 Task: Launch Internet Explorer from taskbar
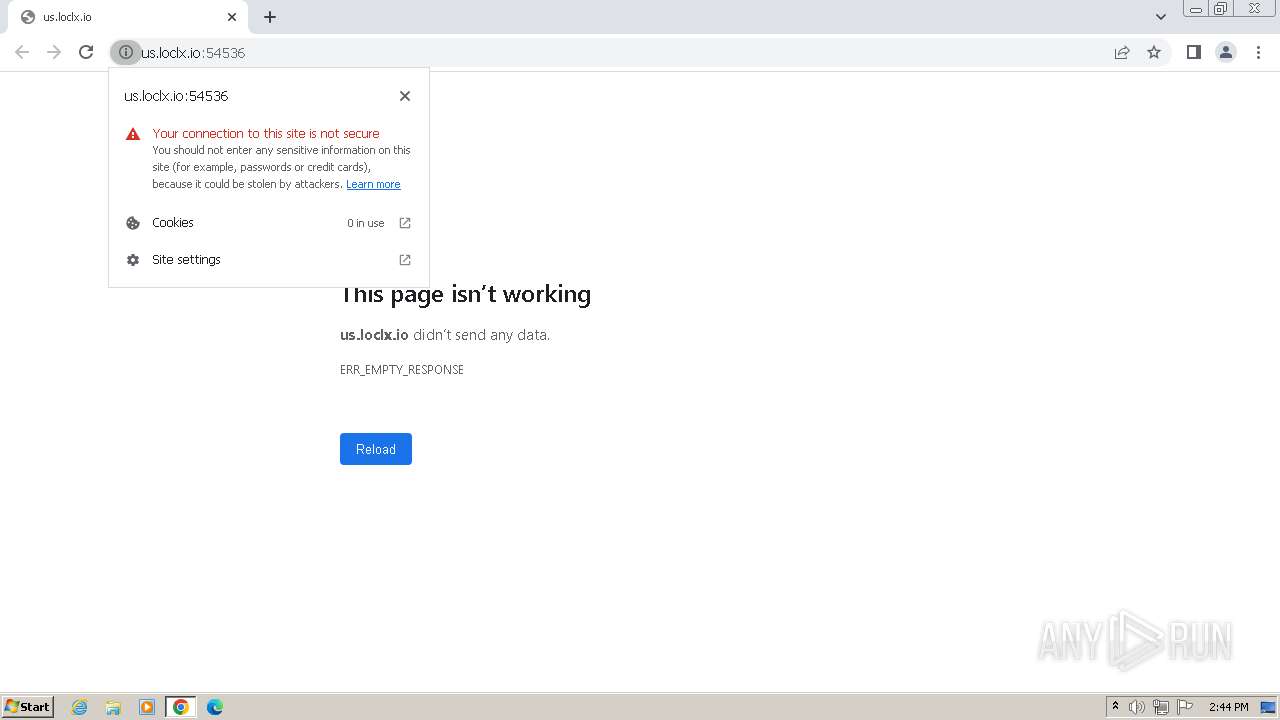tap(80, 707)
